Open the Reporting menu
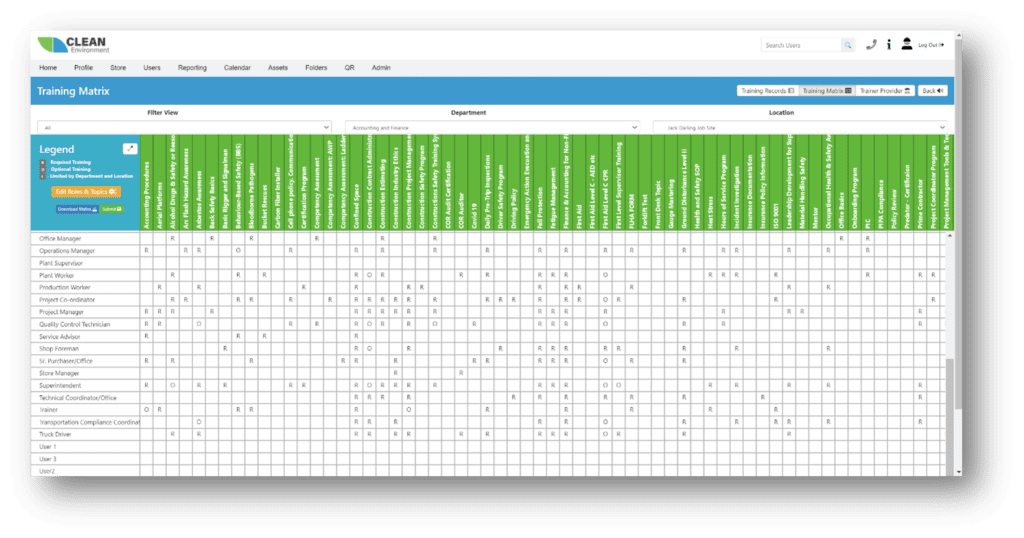Viewport: 1024px width, 538px height. 192,68
